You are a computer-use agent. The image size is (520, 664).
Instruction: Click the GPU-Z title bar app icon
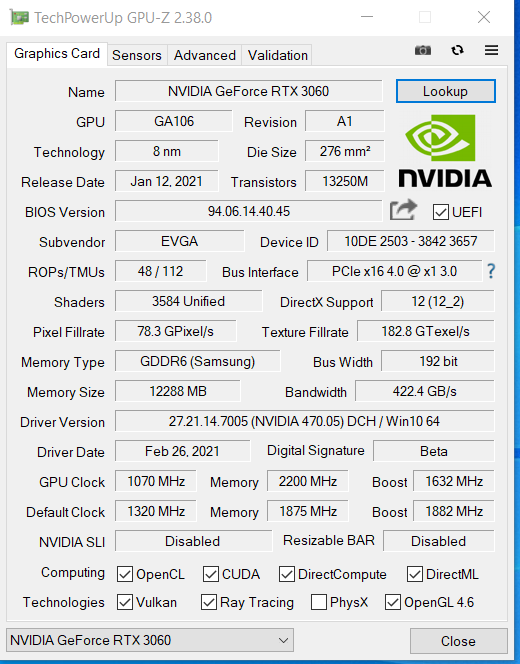click(x=19, y=17)
